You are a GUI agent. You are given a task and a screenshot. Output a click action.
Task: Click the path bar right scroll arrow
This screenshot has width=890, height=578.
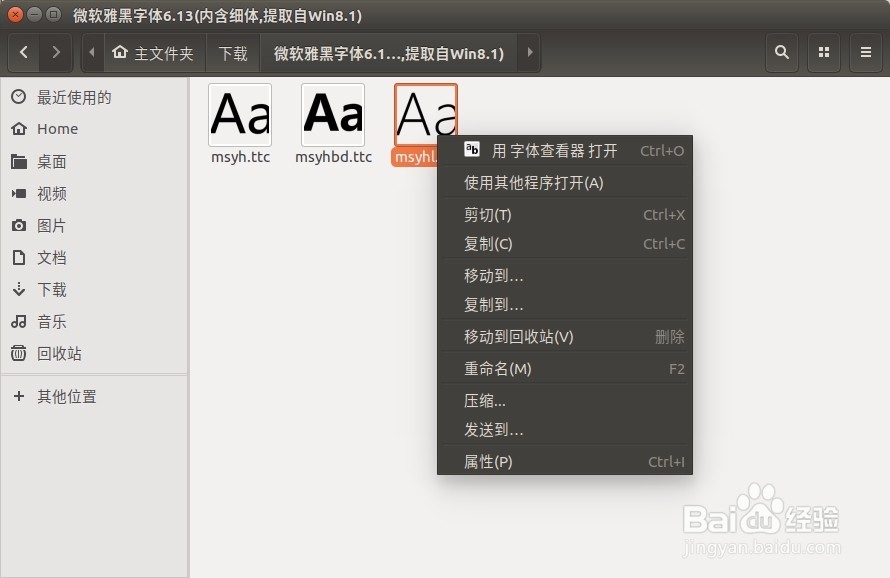[x=530, y=53]
